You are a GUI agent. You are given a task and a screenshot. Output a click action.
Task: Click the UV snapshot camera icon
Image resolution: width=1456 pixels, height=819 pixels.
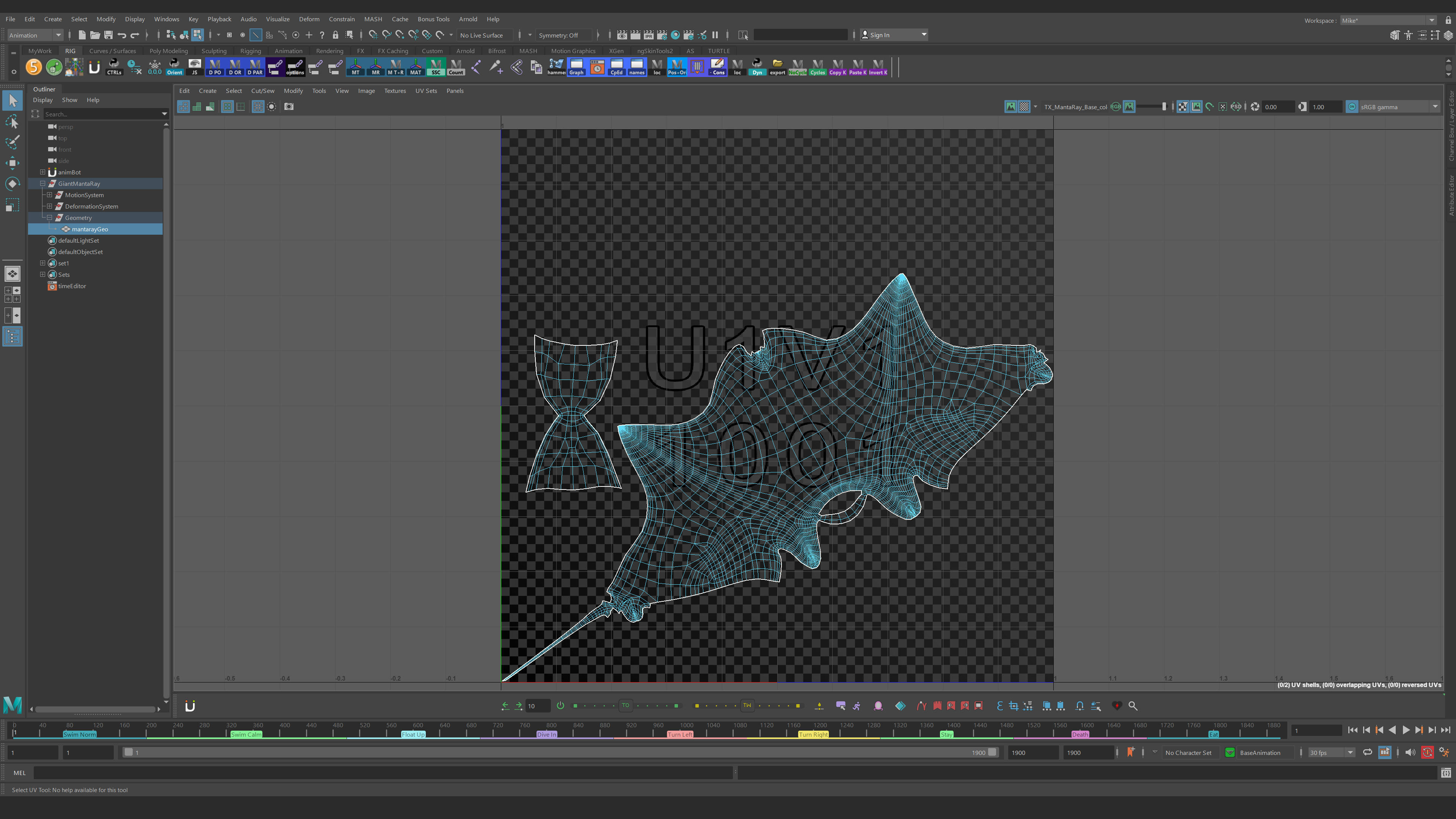tap(289, 107)
